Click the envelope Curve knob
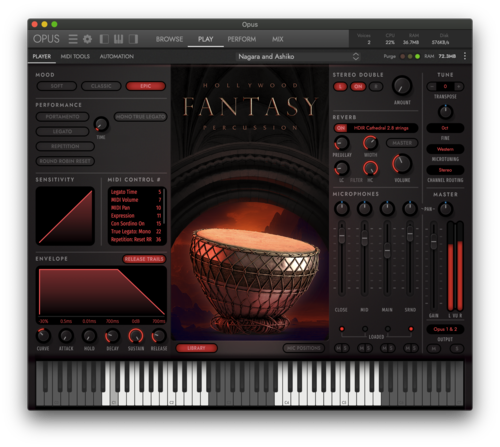This screenshot has width=500, height=447. point(43,336)
